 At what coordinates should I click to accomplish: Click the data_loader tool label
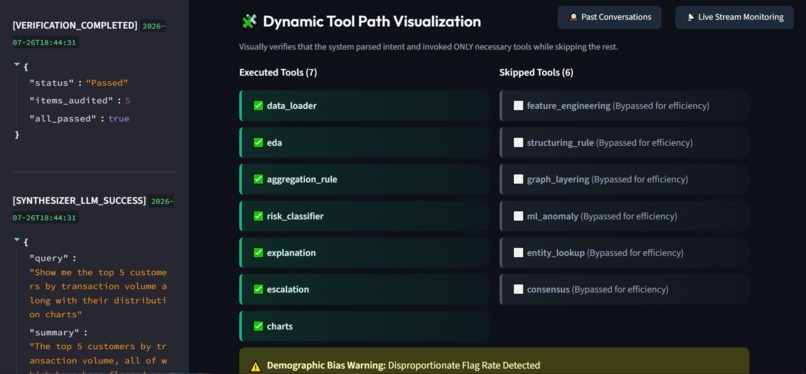click(x=291, y=106)
